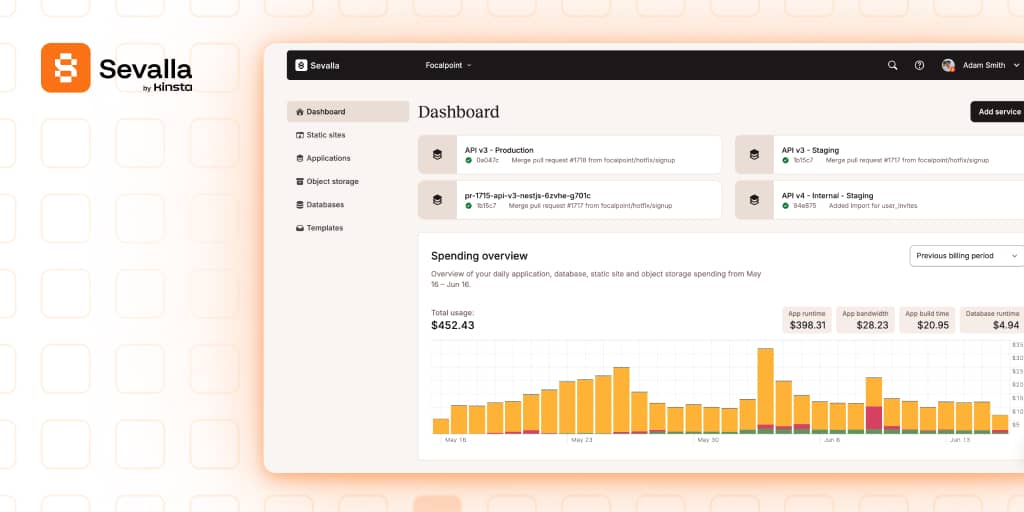Click Adam Smith's profile avatar
Image resolution: width=1024 pixels, height=512 pixels.
[x=948, y=66]
